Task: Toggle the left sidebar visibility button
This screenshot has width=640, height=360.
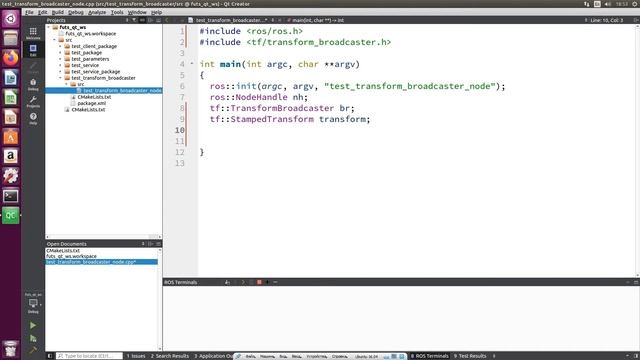Action: point(50,356)
